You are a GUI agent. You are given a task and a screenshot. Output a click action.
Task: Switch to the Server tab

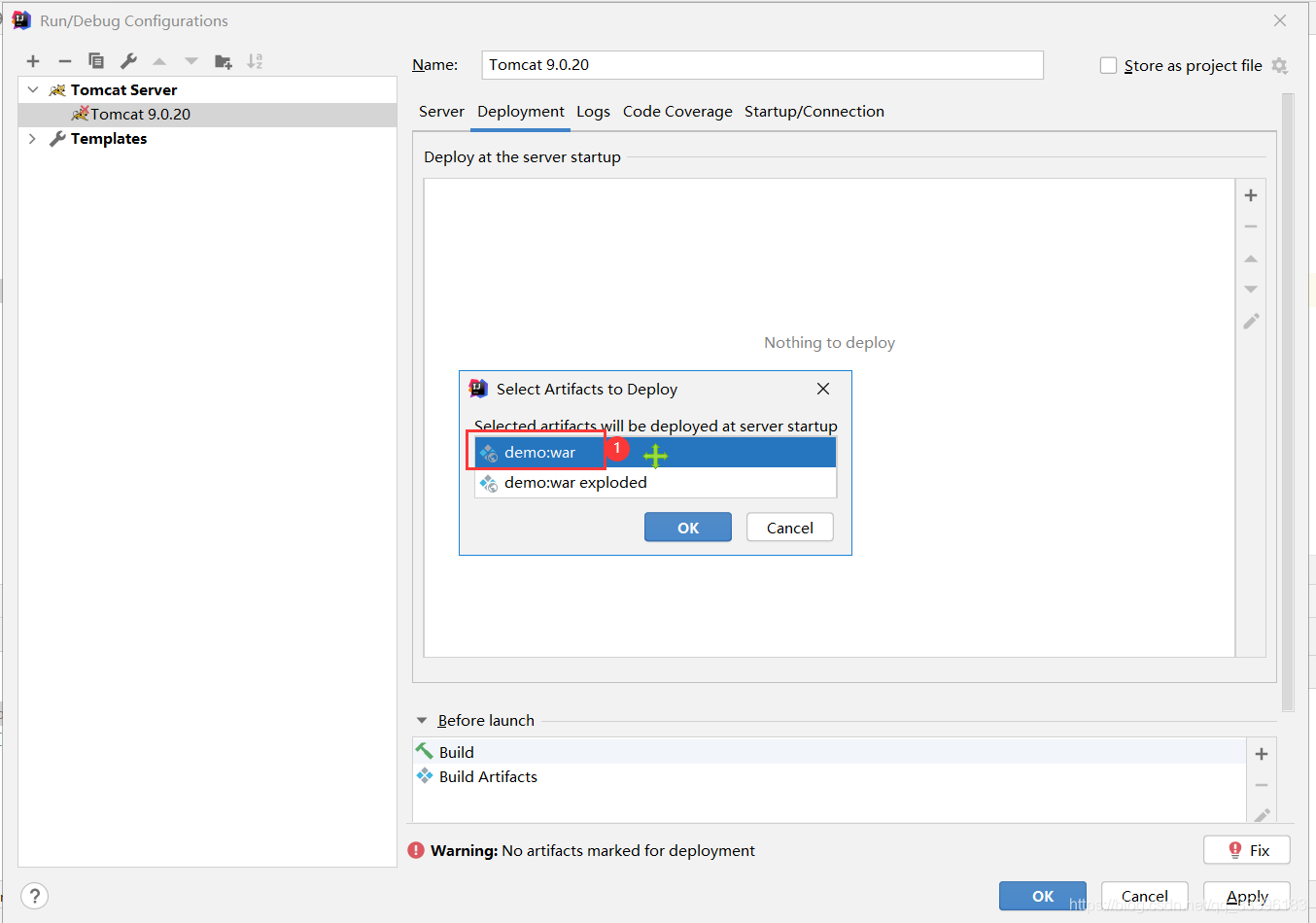coord(441,112)
